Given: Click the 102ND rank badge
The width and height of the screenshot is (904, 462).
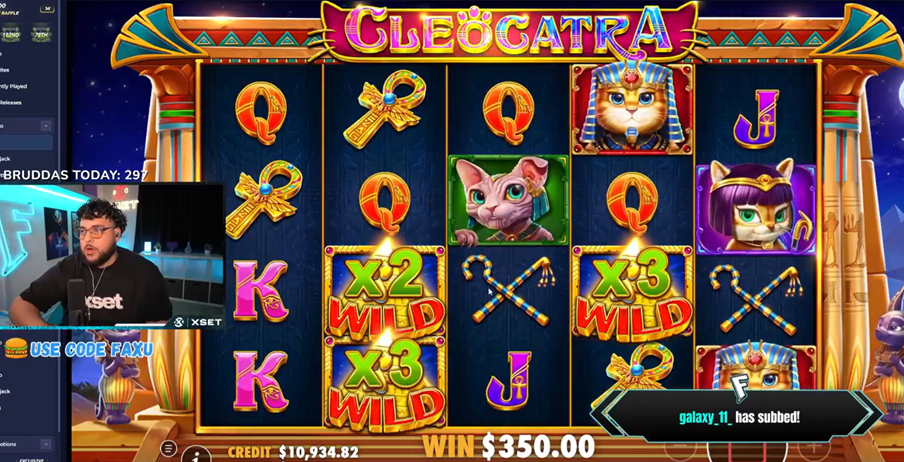Looking at the screenshot, I should (x=11, y=34).
